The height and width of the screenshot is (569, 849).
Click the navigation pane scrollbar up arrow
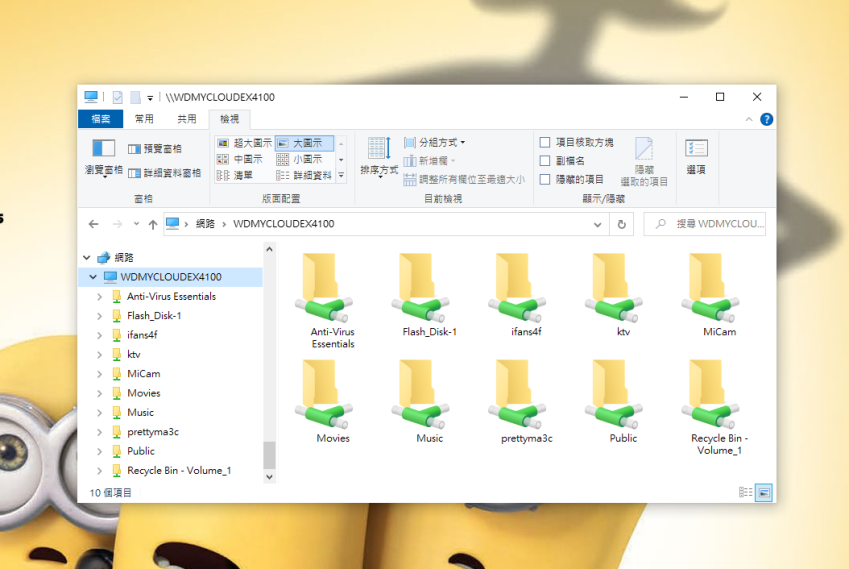click(269, 249)
